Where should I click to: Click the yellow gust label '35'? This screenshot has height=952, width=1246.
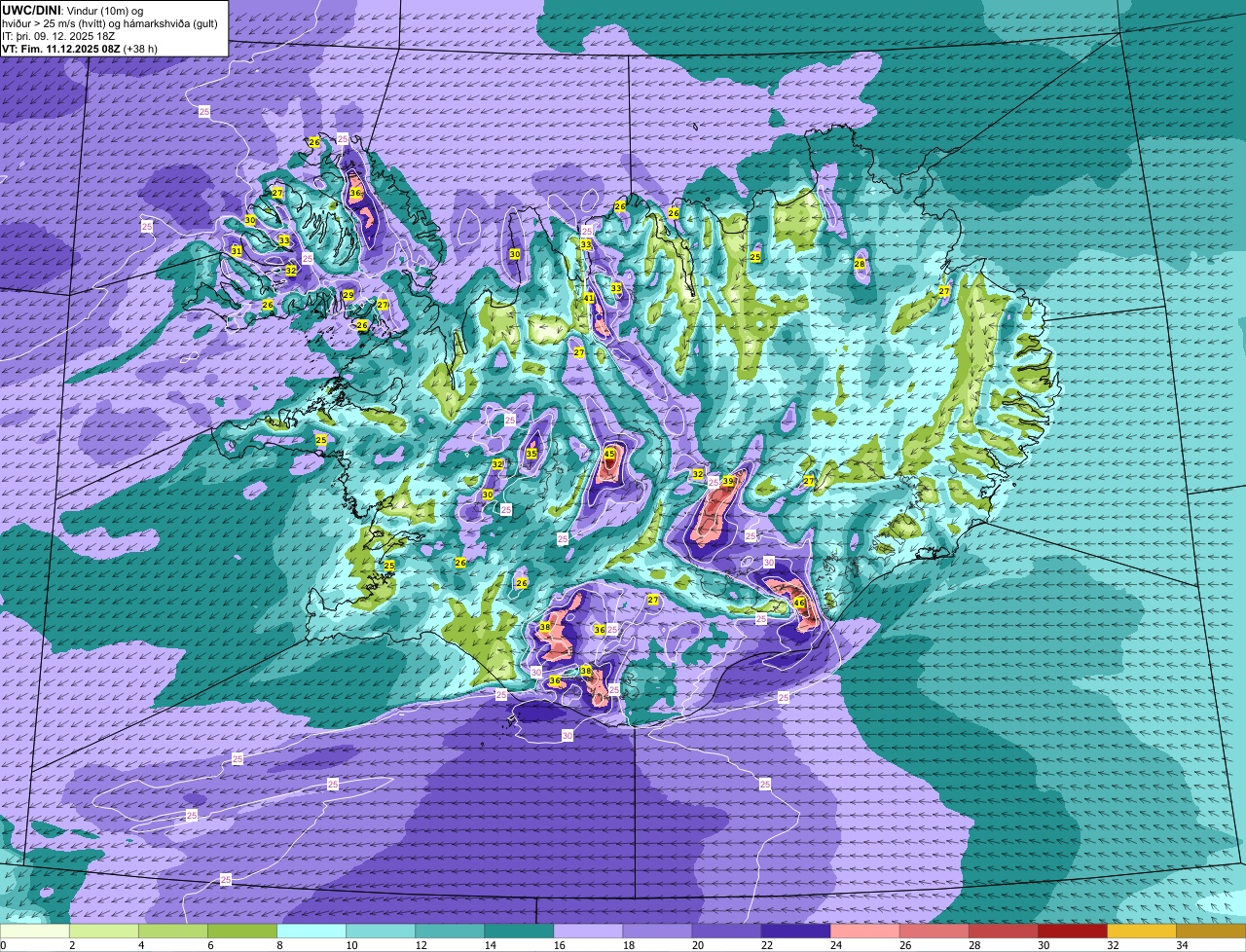pyautogui.click(x=531, y=454)
